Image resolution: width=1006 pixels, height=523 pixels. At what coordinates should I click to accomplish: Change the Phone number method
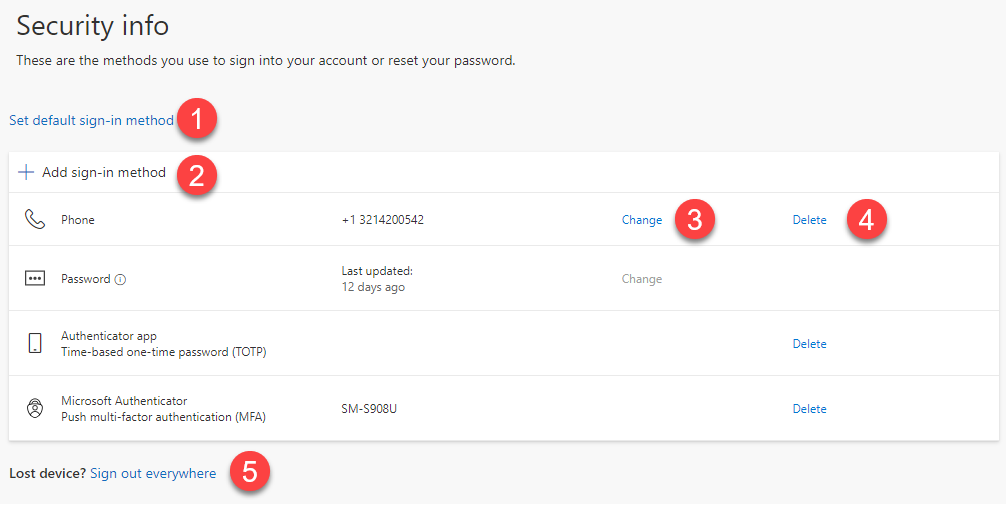click(642, 220)
